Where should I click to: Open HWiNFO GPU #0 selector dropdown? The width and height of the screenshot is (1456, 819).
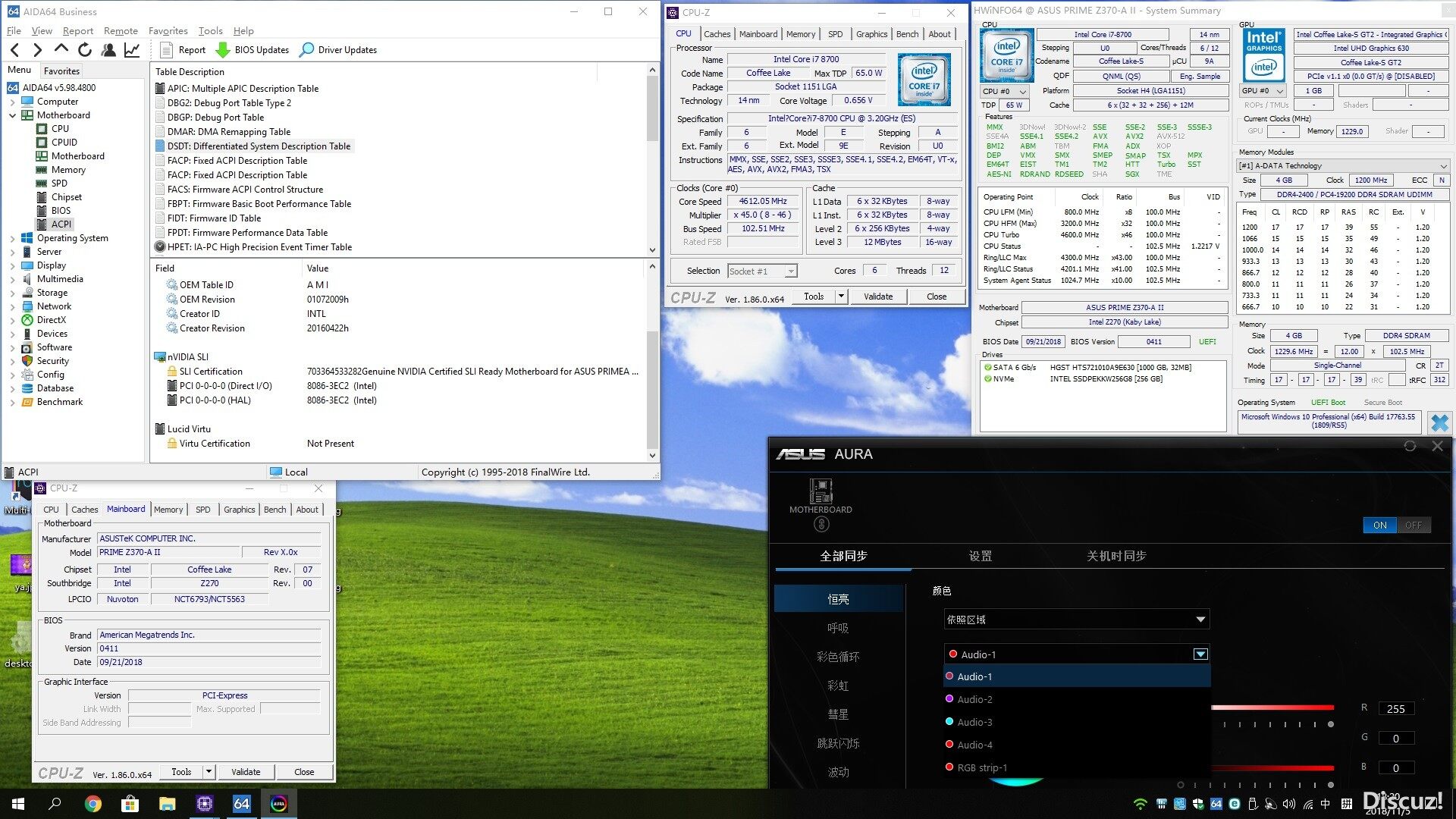pyautogui.click(x=1263, y=91)
